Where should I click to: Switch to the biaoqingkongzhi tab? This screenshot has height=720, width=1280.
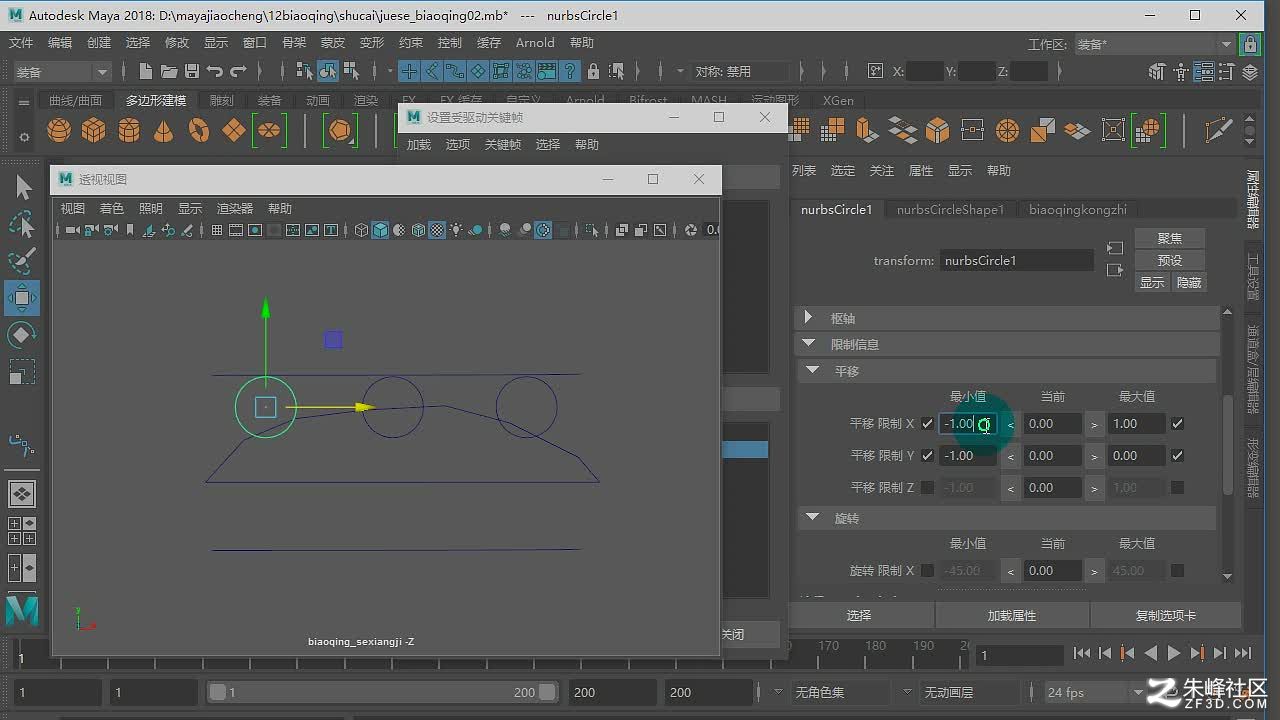(x=1078, y=210)
